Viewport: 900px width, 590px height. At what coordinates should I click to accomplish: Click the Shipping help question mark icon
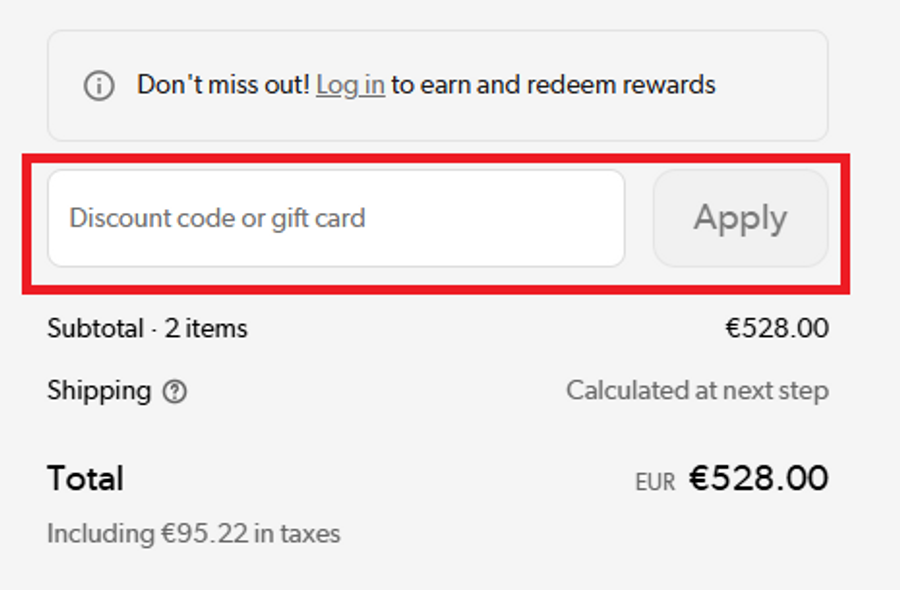tap(174, 392)
